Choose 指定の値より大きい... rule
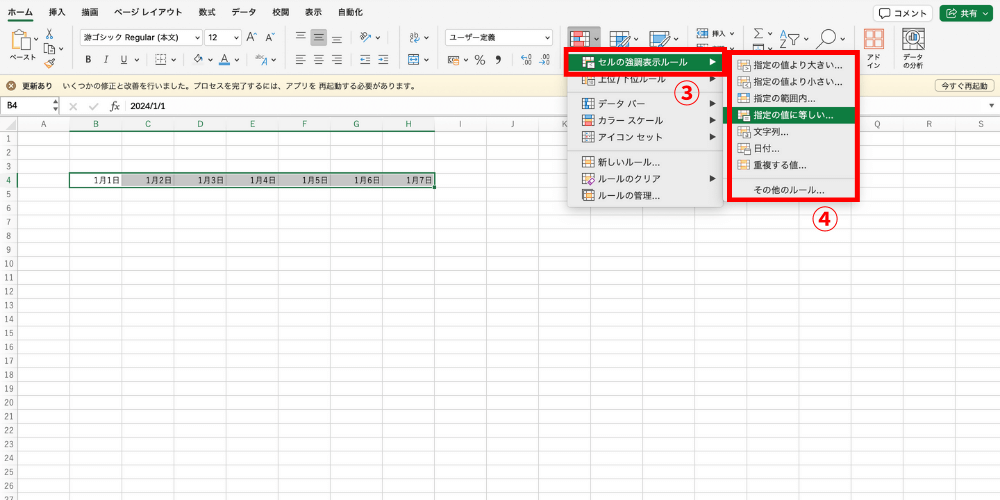Image resolution: width=1000 pixels, height=500 pixels. click(x=790, y=65)
